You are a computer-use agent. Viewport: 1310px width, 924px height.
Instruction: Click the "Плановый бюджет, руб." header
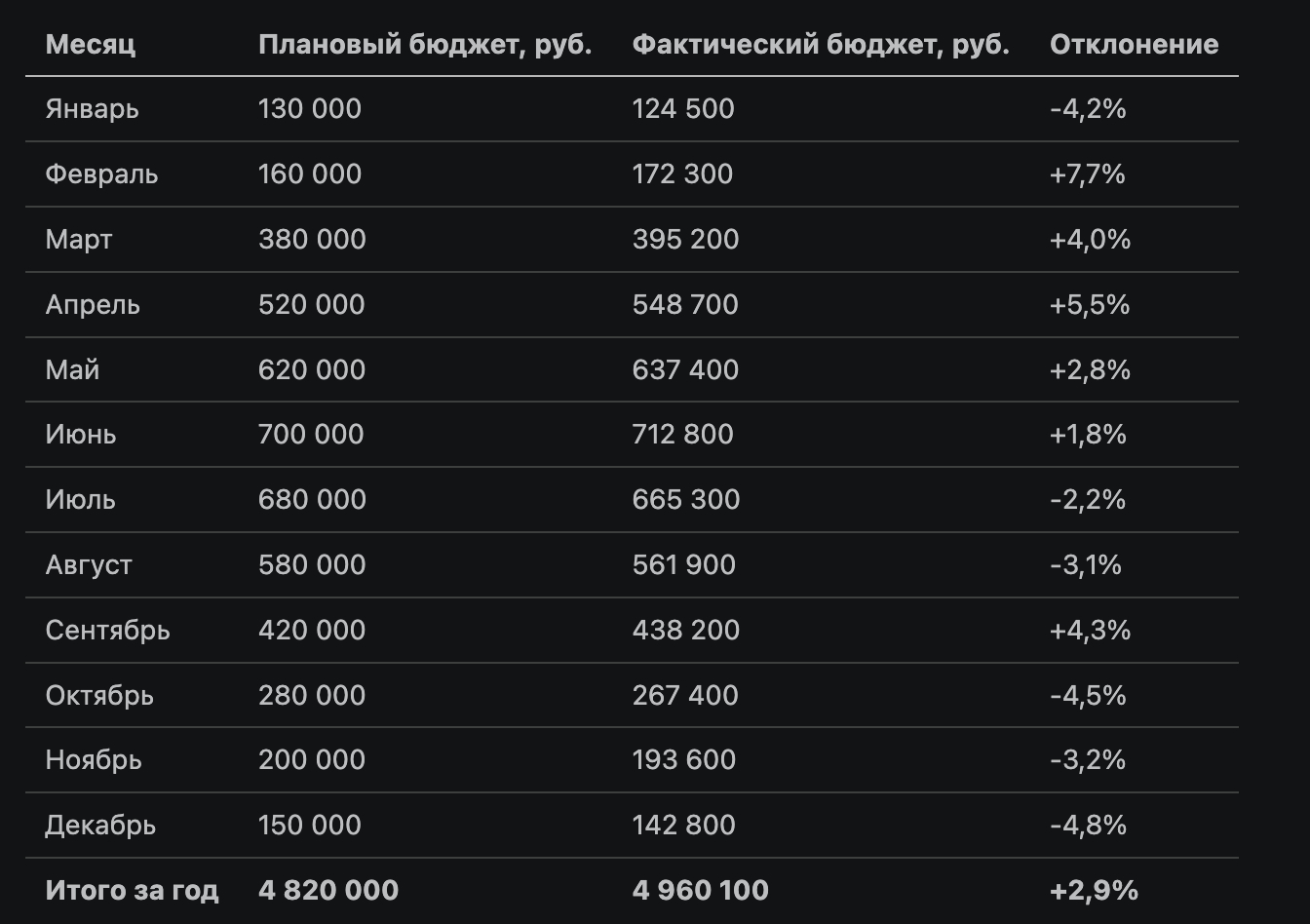tap(425, 44)
